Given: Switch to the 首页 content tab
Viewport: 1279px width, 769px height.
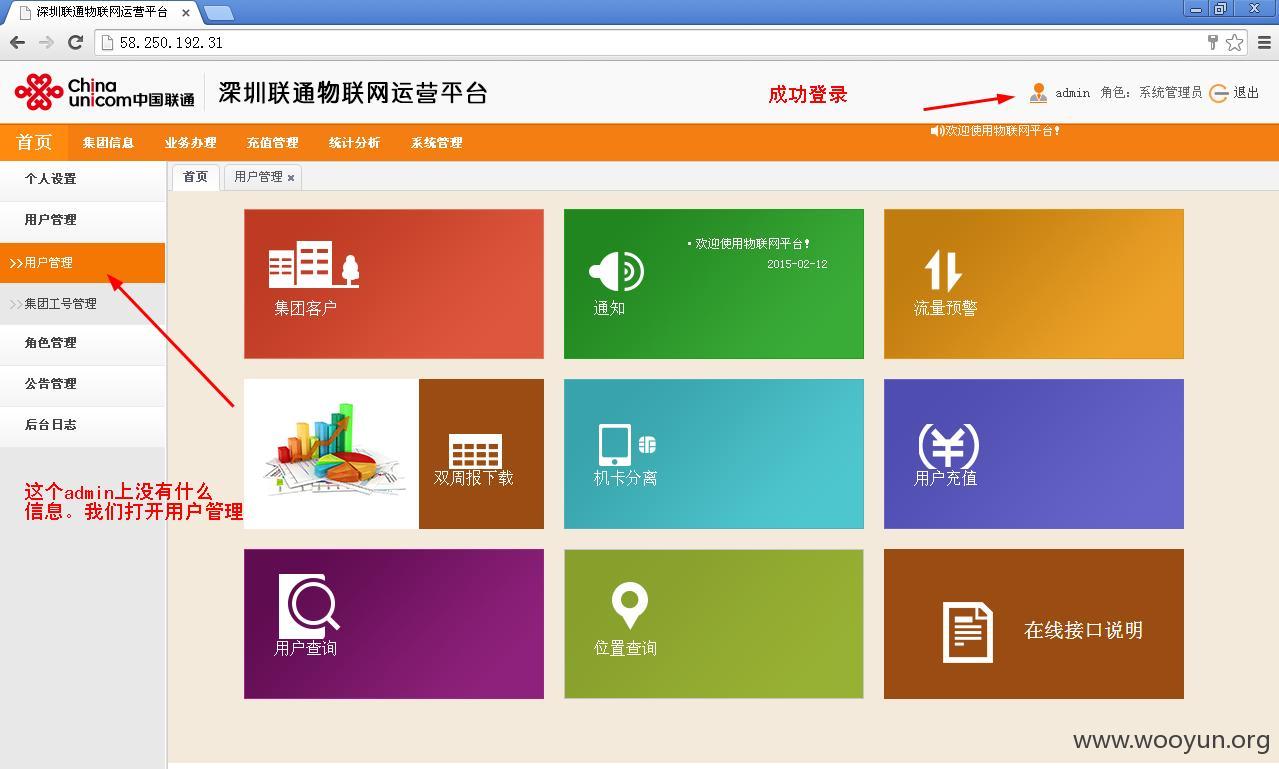Looking at the screenshot, I should (196, 177).
